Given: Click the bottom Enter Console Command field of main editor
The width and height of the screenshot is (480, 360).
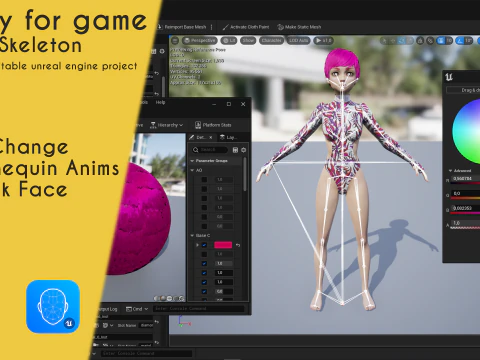Looking at the screenshot, I should (x=147, y=353).
